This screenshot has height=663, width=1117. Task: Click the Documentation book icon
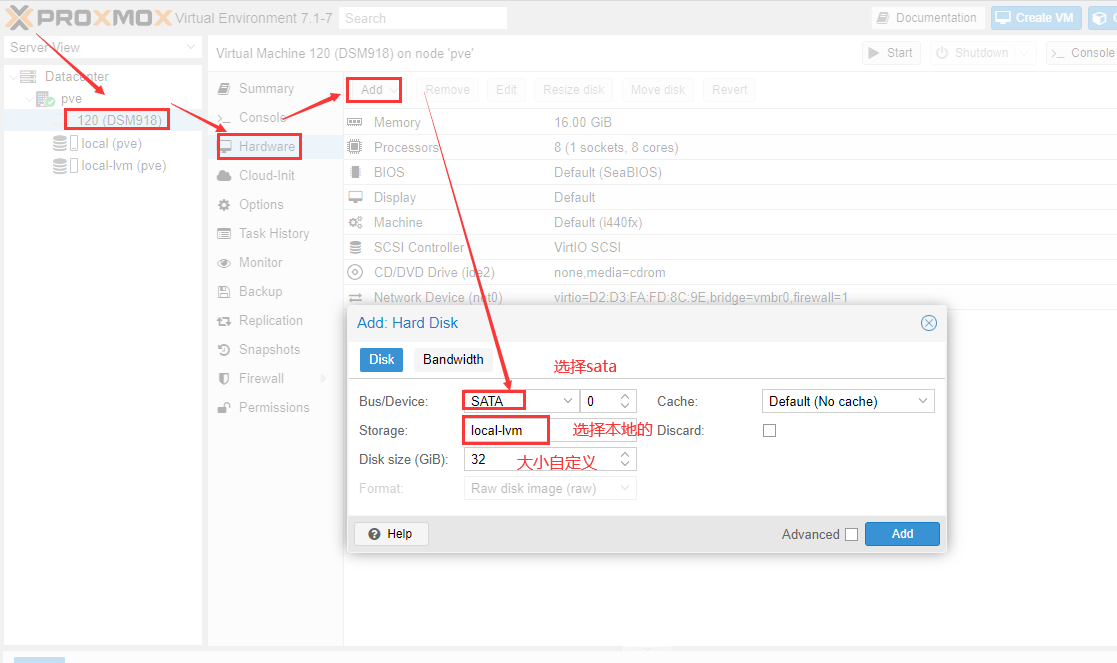coord(883,18)
